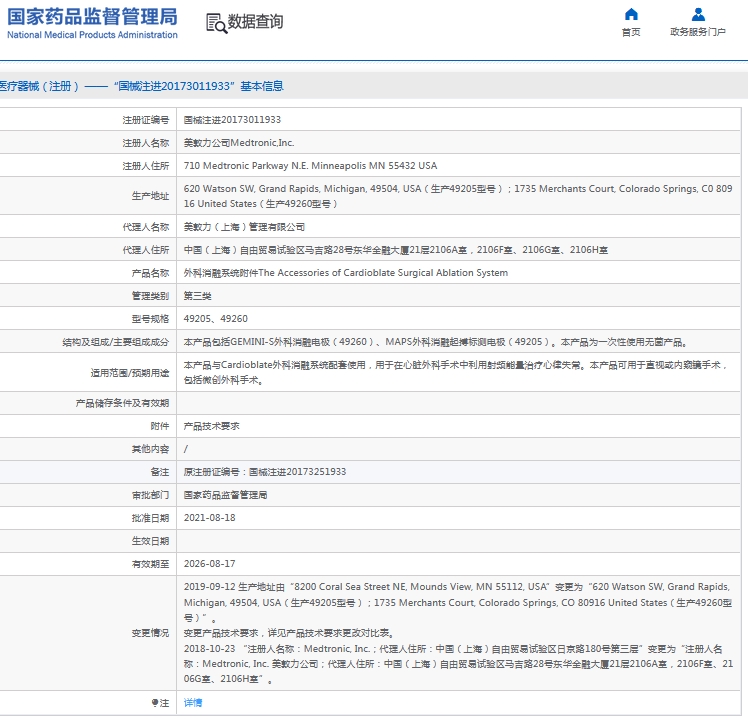Click the 代理人名称 row label
748x719 pixels.
pyautogui.click(x=145, y=227)
